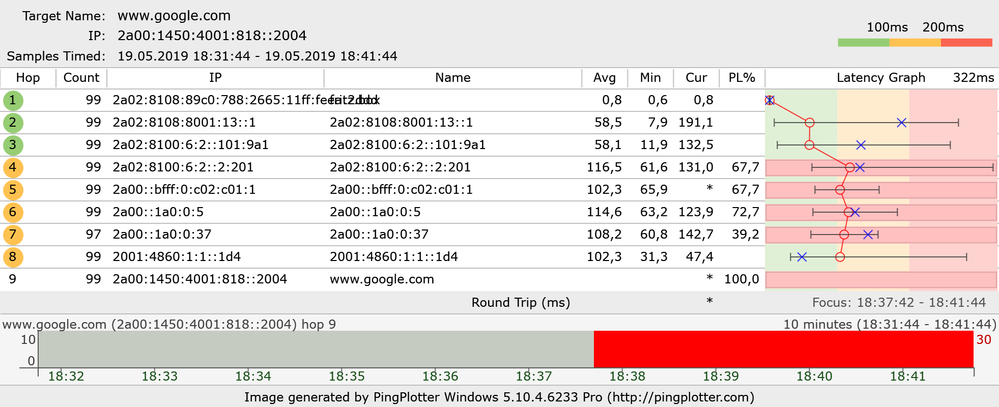Image resolution: width=999 pixels, height=407 pixels.
Task: Click the orange hop 6 circle icon
Action: (x=11, y=212)
